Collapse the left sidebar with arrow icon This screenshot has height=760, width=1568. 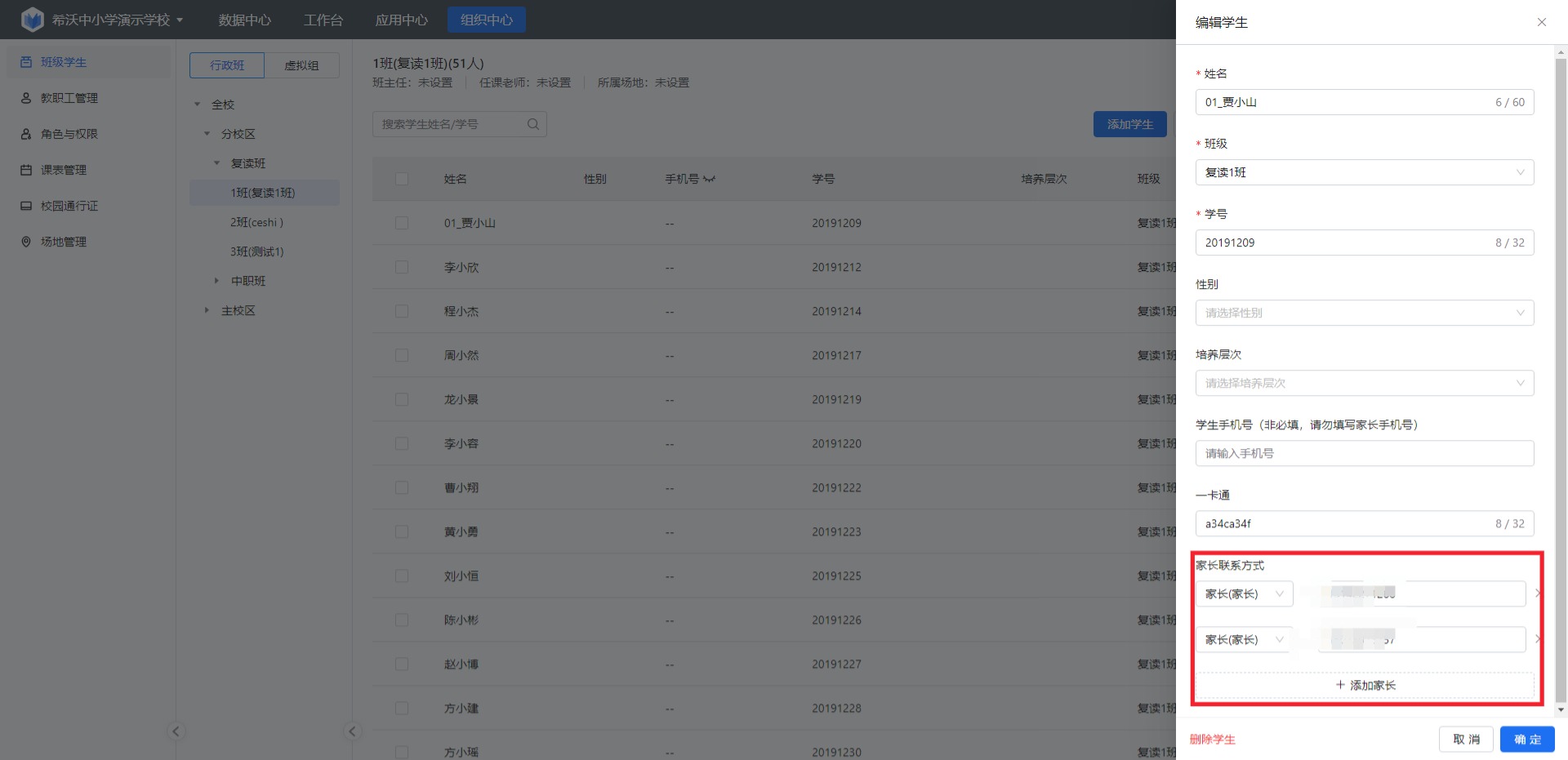click(x=176, y=731)
